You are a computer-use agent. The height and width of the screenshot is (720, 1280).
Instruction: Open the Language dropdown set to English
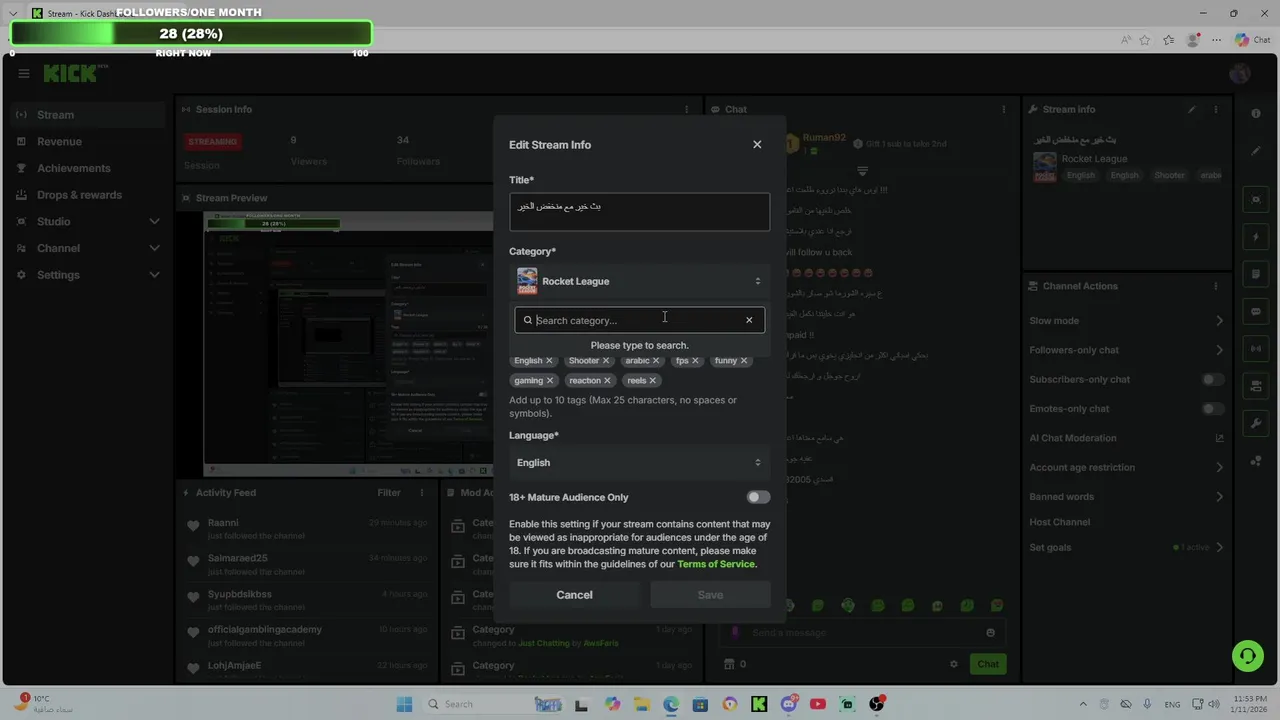639,462
